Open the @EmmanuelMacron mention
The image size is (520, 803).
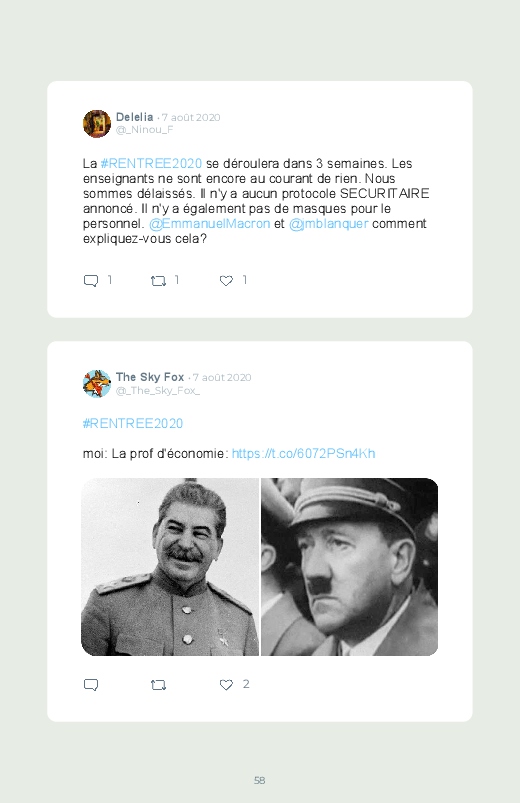coord(210,224)
